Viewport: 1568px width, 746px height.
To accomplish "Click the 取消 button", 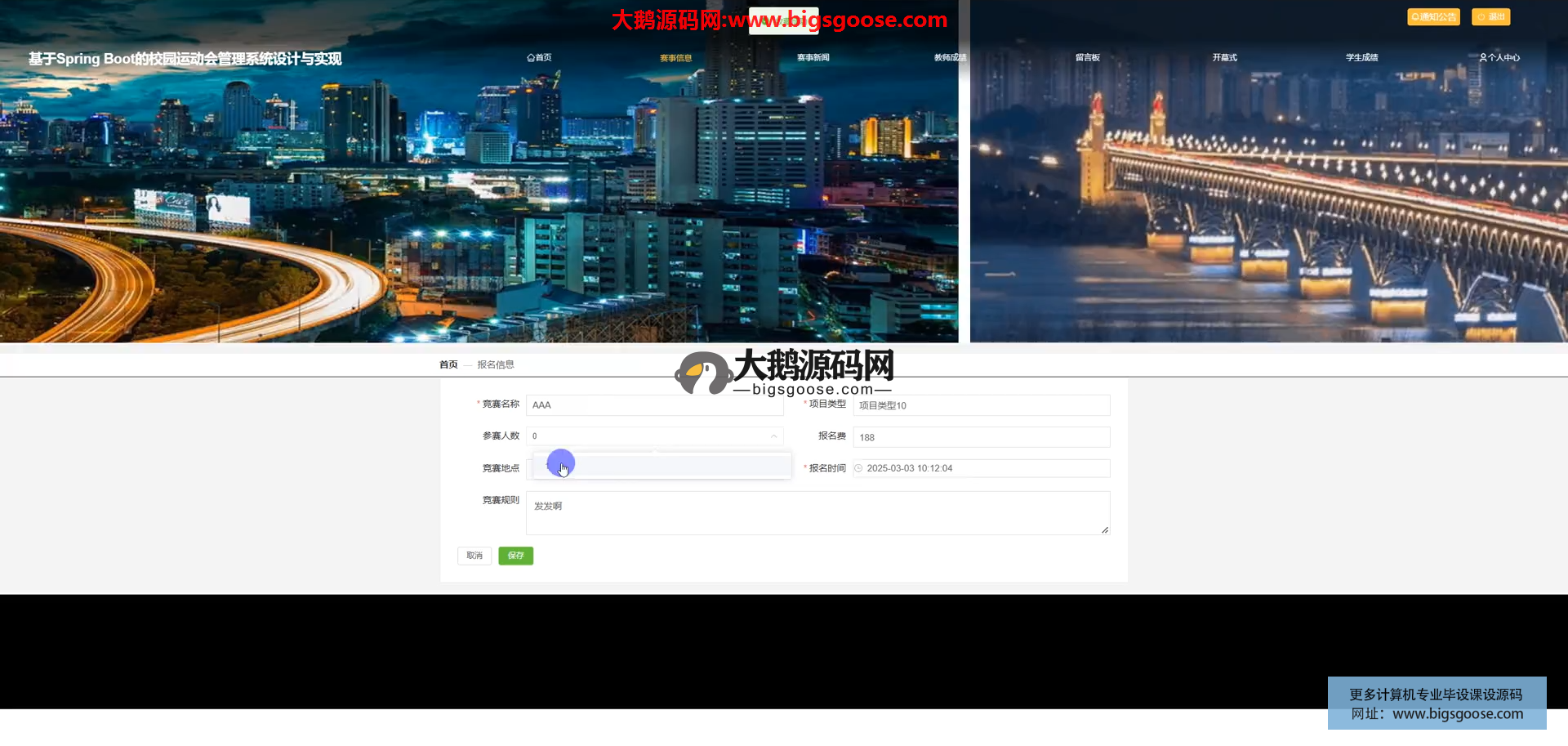I will click(474, 556).
